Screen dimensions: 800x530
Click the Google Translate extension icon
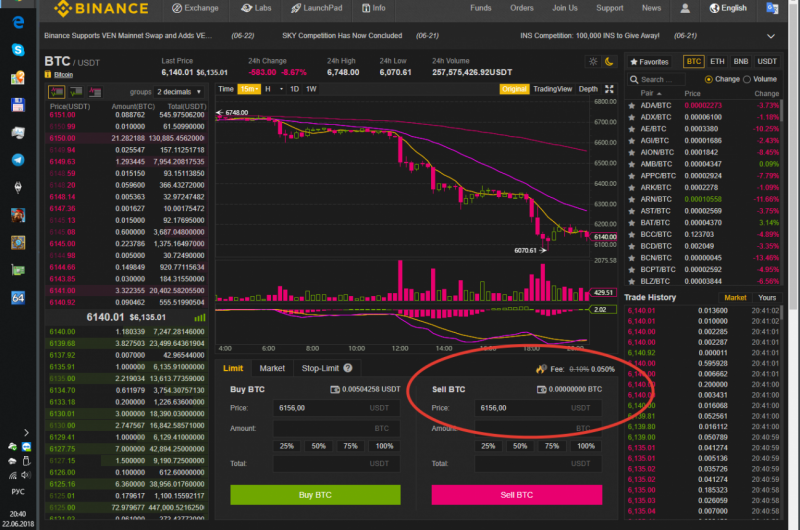(x=772, y=8)
